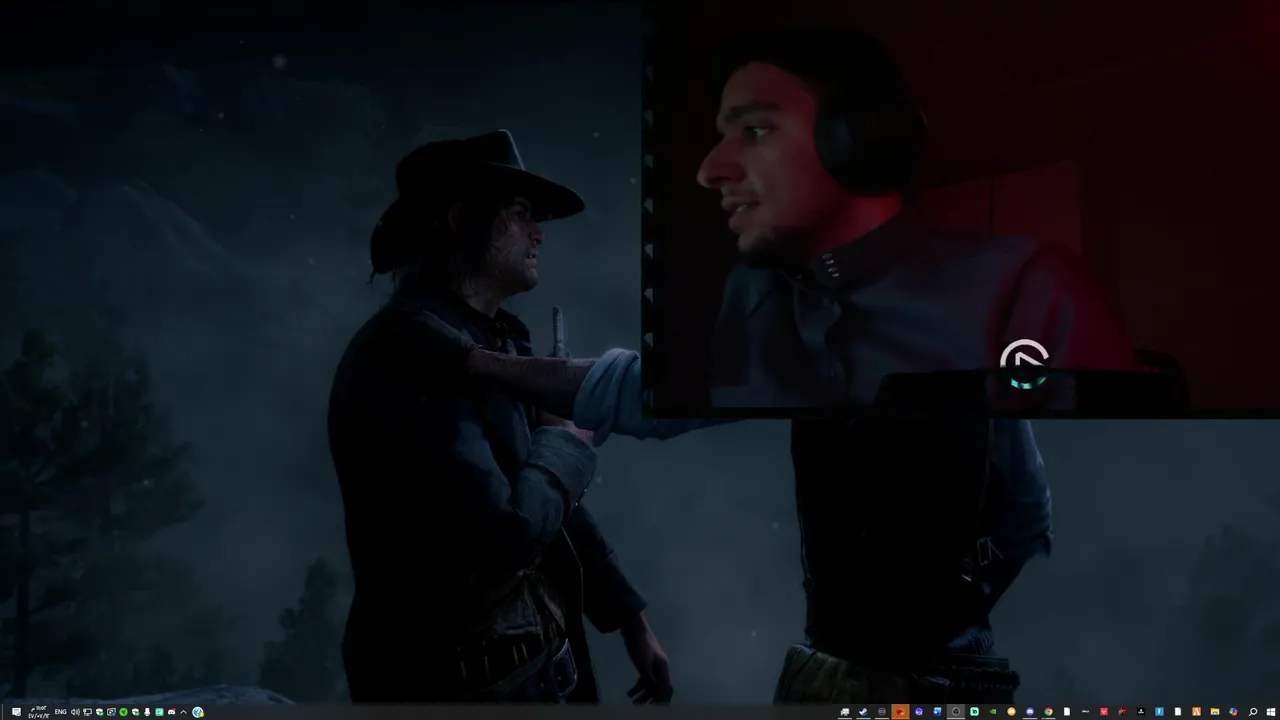
Task: Click the circular play logo on webcam overlay
Action: point(1024,364)
